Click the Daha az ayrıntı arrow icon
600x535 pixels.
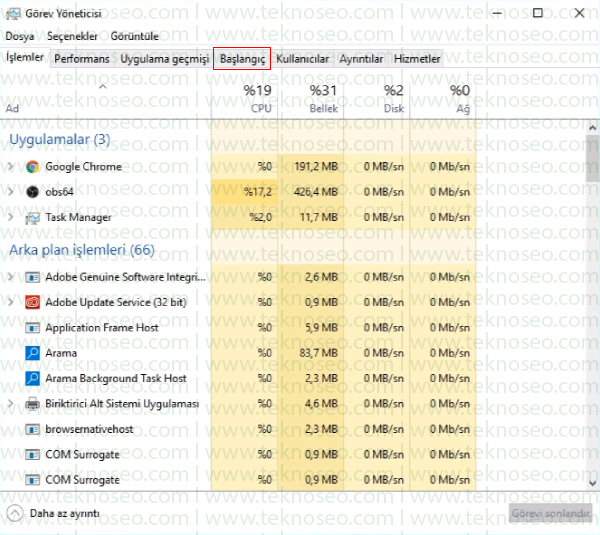click(x=15, y=514)
